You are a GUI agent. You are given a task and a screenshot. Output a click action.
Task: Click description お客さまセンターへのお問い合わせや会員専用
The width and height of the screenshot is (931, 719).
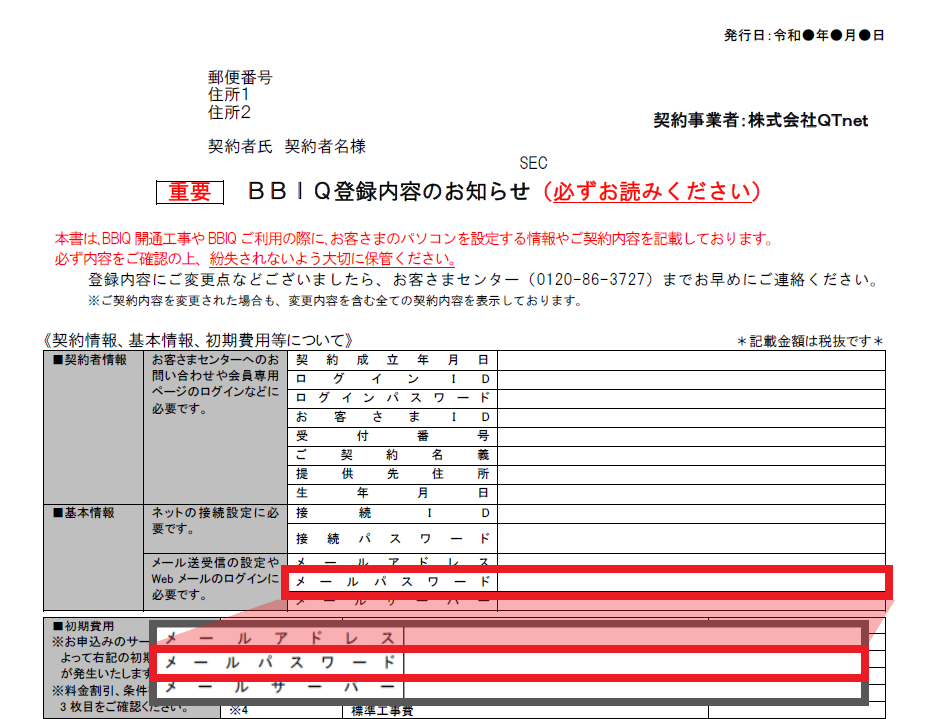215,384
